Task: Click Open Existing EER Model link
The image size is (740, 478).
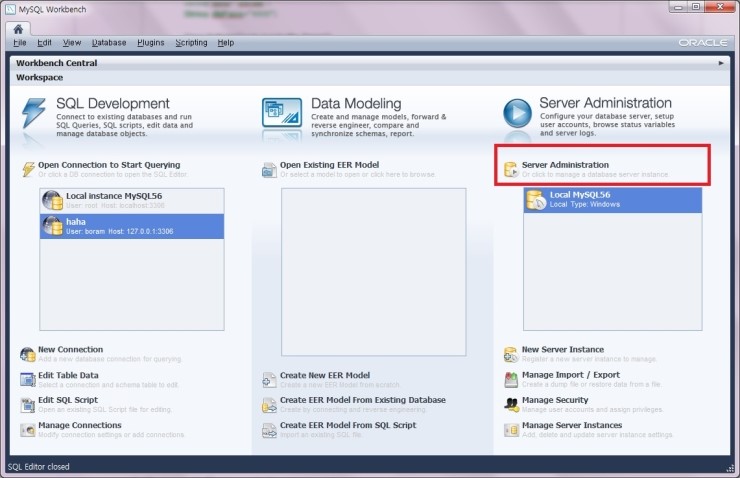Action: pos(329,165)
